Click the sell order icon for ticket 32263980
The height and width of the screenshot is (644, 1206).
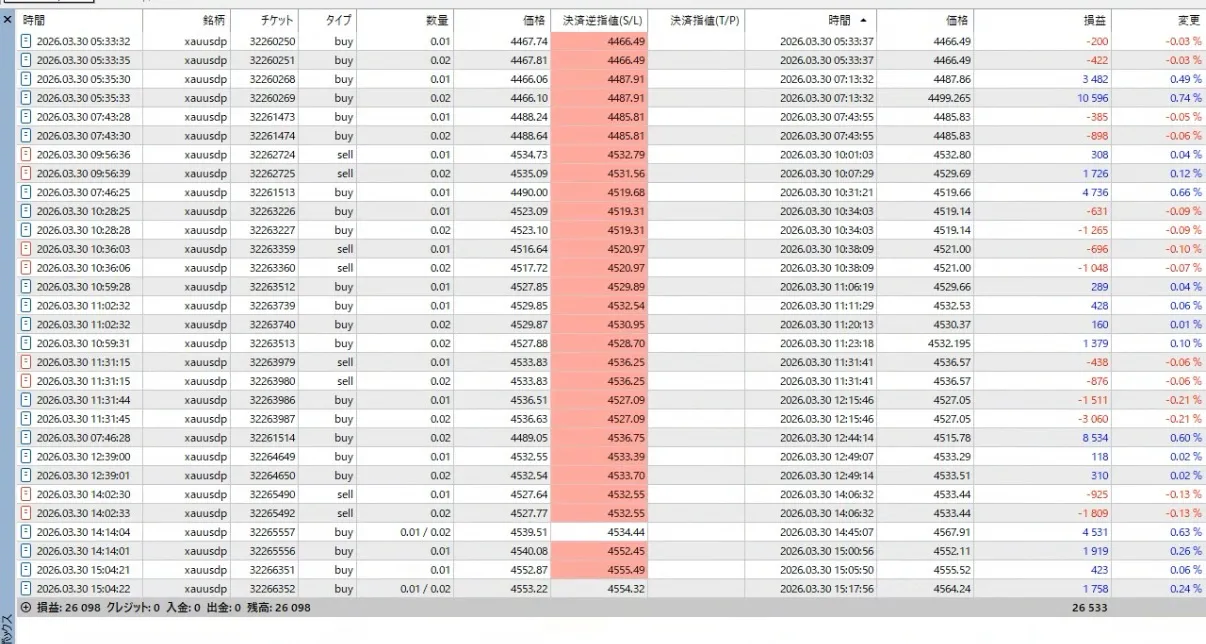click(x=27, y=381)
